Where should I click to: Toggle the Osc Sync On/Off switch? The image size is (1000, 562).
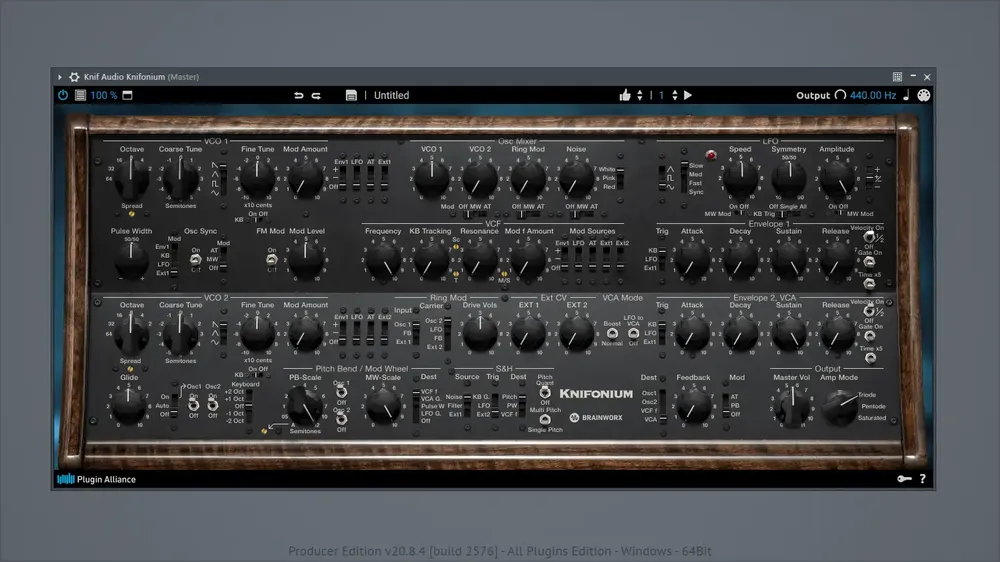[196, 260]
